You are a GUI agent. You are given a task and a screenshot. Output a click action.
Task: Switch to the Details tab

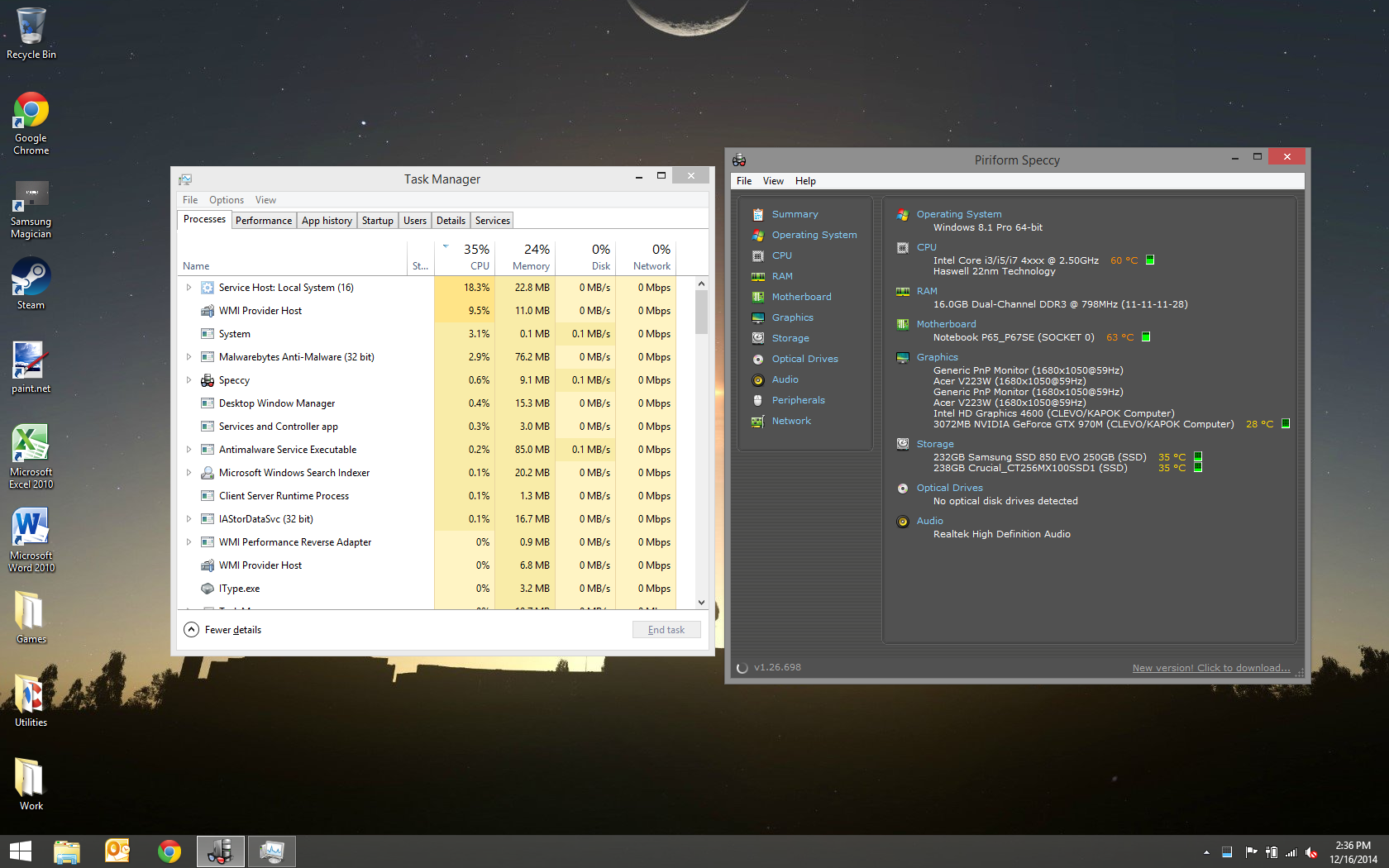click(x=451, y=221)
